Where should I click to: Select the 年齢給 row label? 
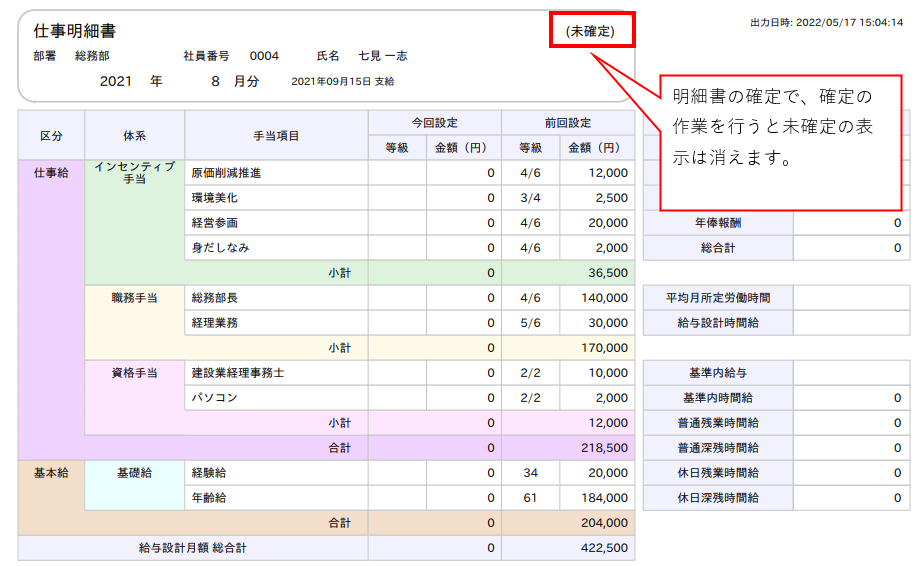[208, 497]
